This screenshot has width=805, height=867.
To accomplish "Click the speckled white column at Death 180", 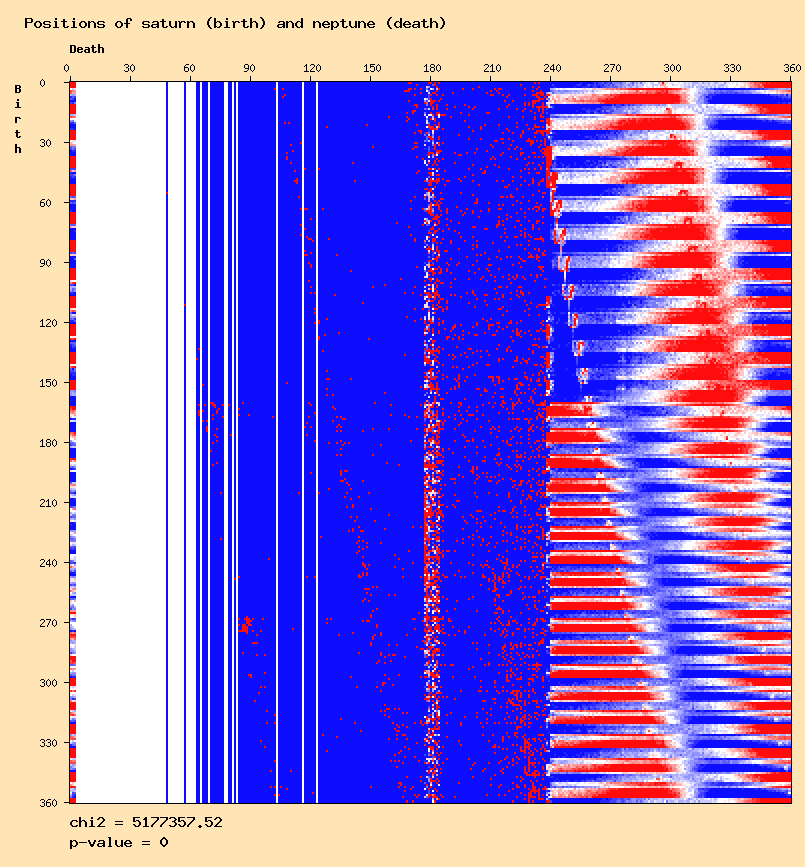I will coord(432,442).
